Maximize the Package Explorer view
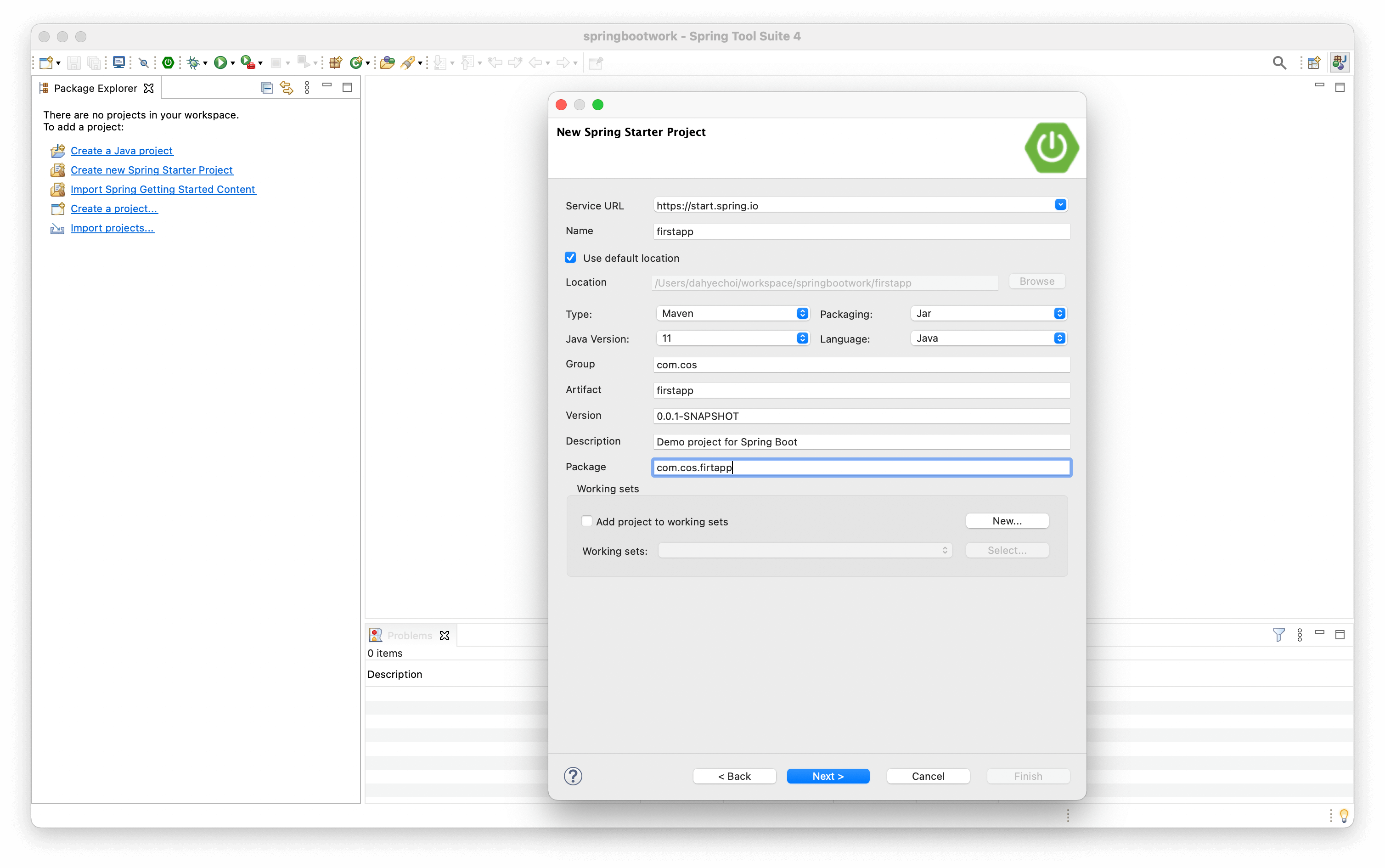The height and width of the screenshot is (868, 1385). (347, 87)
